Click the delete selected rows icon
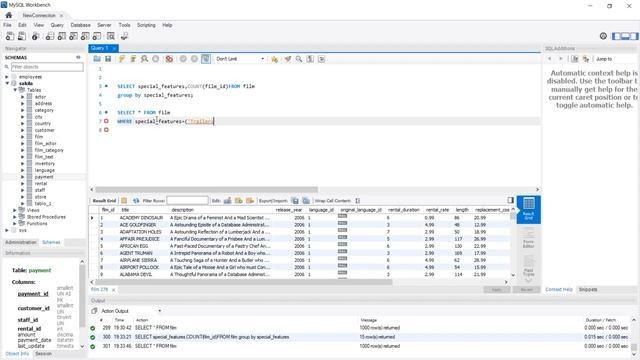Screen dimensions: 640x360 click(250, 201)
